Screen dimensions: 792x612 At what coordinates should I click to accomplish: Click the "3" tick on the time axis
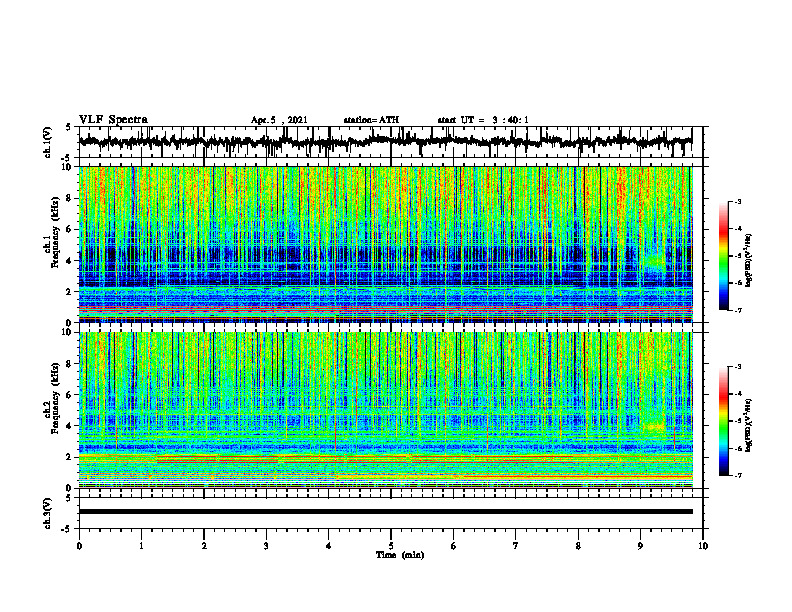click(266, 546)
